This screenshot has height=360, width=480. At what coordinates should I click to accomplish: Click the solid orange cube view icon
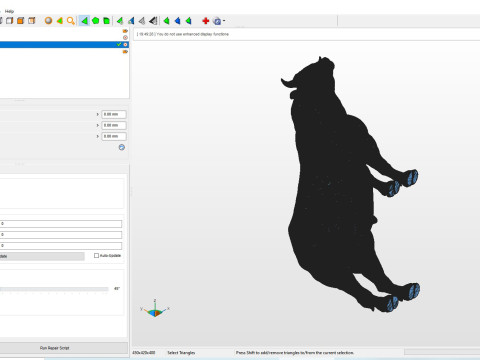point(21,21)
